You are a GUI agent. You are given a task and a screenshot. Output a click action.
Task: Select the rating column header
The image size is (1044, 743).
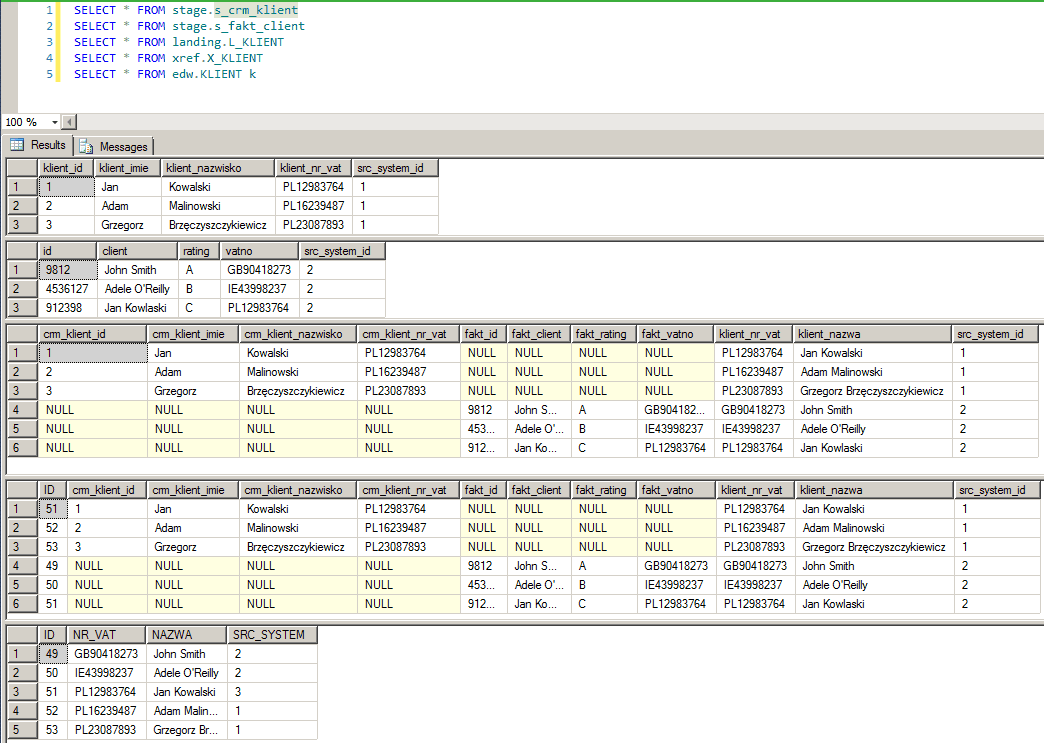click(x=198, y=251)
